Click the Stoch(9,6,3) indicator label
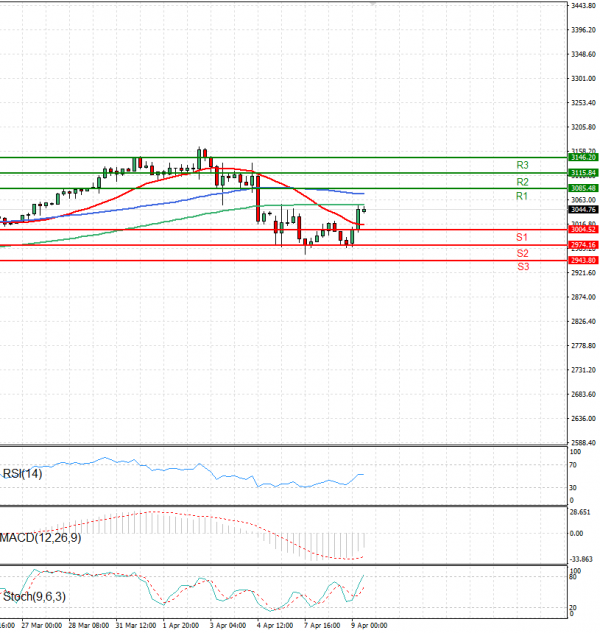Image resolution: width=600 pixels, height=633 pixels. [x=33, y=596]
